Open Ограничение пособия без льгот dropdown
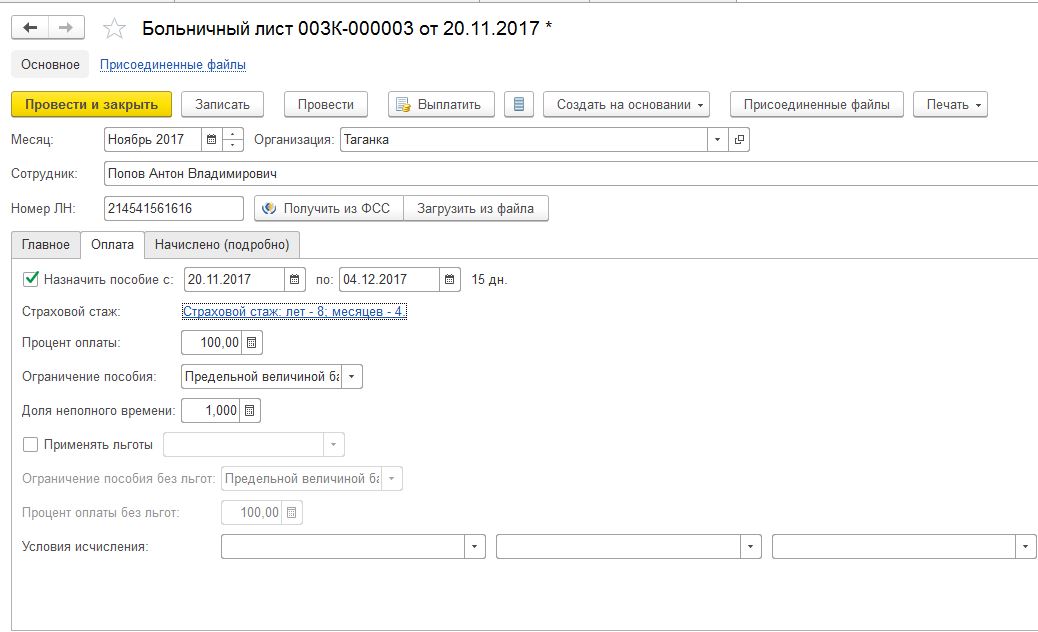The image size is (1038, 632). (x=392, y=478)
